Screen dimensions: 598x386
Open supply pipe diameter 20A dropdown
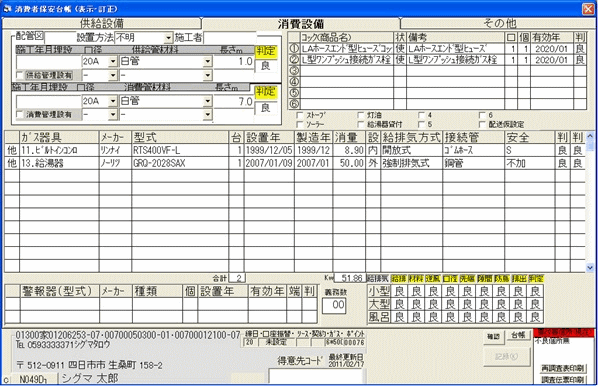coord(113,61)
